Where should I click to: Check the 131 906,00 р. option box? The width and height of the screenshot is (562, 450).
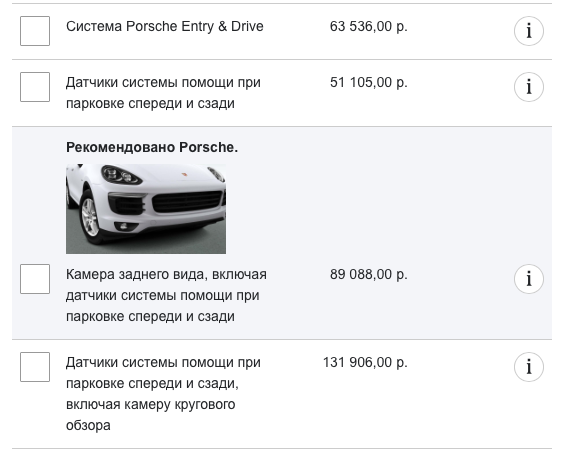click(x=35, y=367)
